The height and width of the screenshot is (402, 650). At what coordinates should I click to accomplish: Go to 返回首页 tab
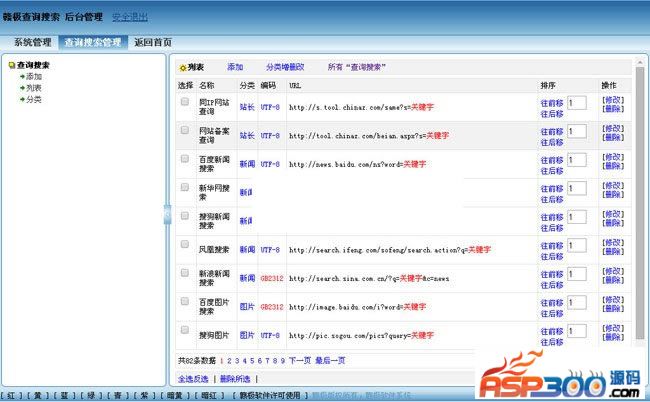[x=153, y=42]
